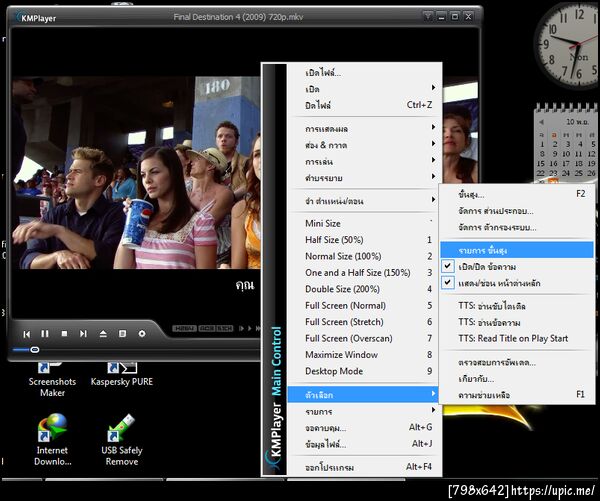Open Internet Download Manager desktop icon
Screen dimensions: 600x501
tap(52, 439)
